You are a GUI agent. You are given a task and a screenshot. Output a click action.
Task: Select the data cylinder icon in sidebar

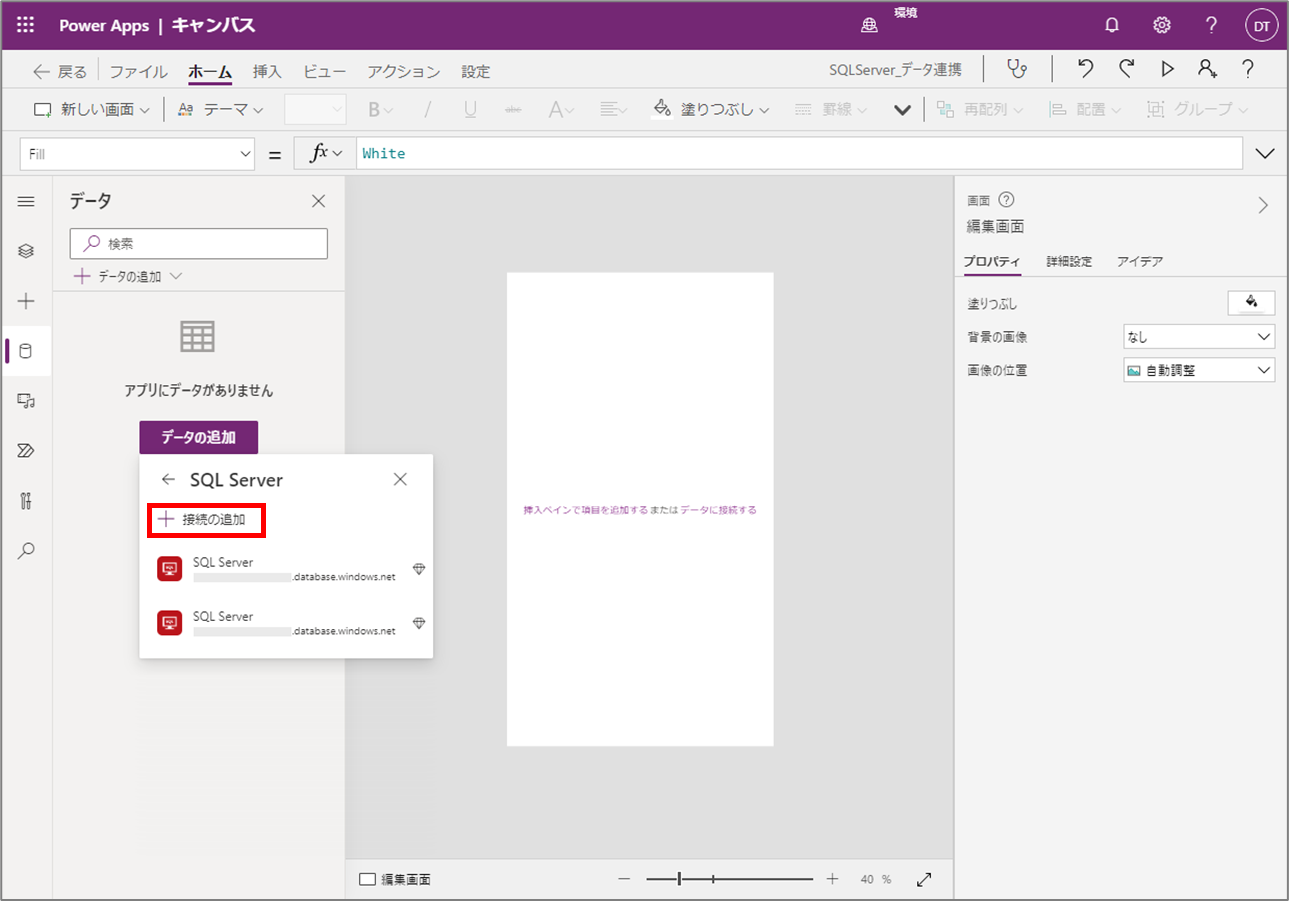point(27,351)
